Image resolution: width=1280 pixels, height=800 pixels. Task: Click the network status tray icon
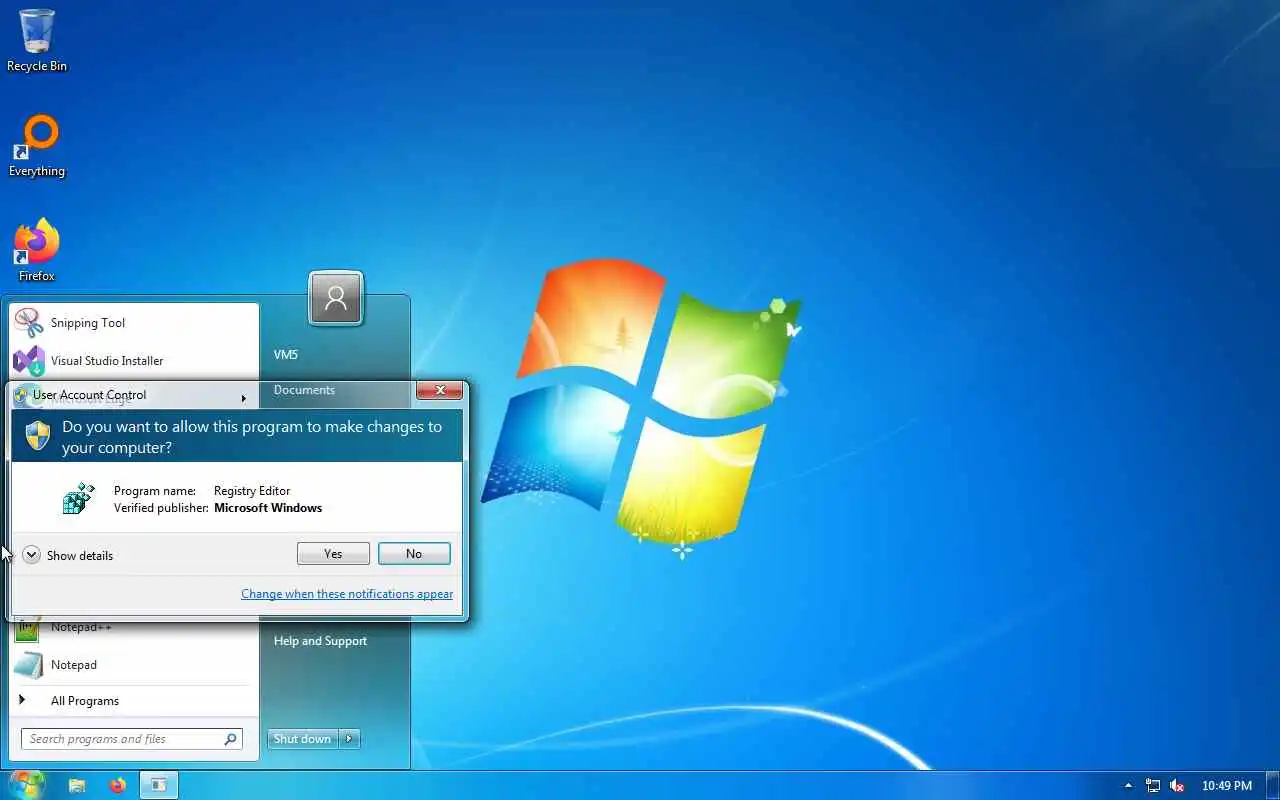[x=1153, y=786]
